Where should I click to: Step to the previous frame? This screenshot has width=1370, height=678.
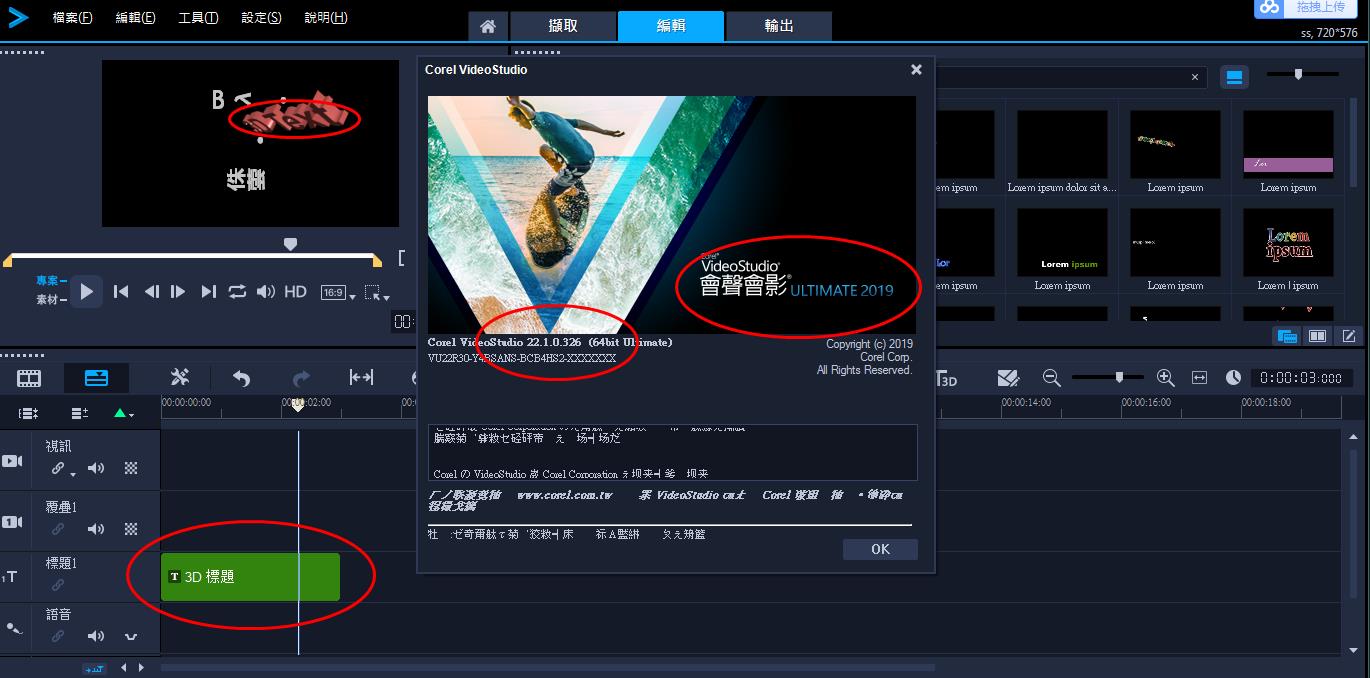click(151, 291)
